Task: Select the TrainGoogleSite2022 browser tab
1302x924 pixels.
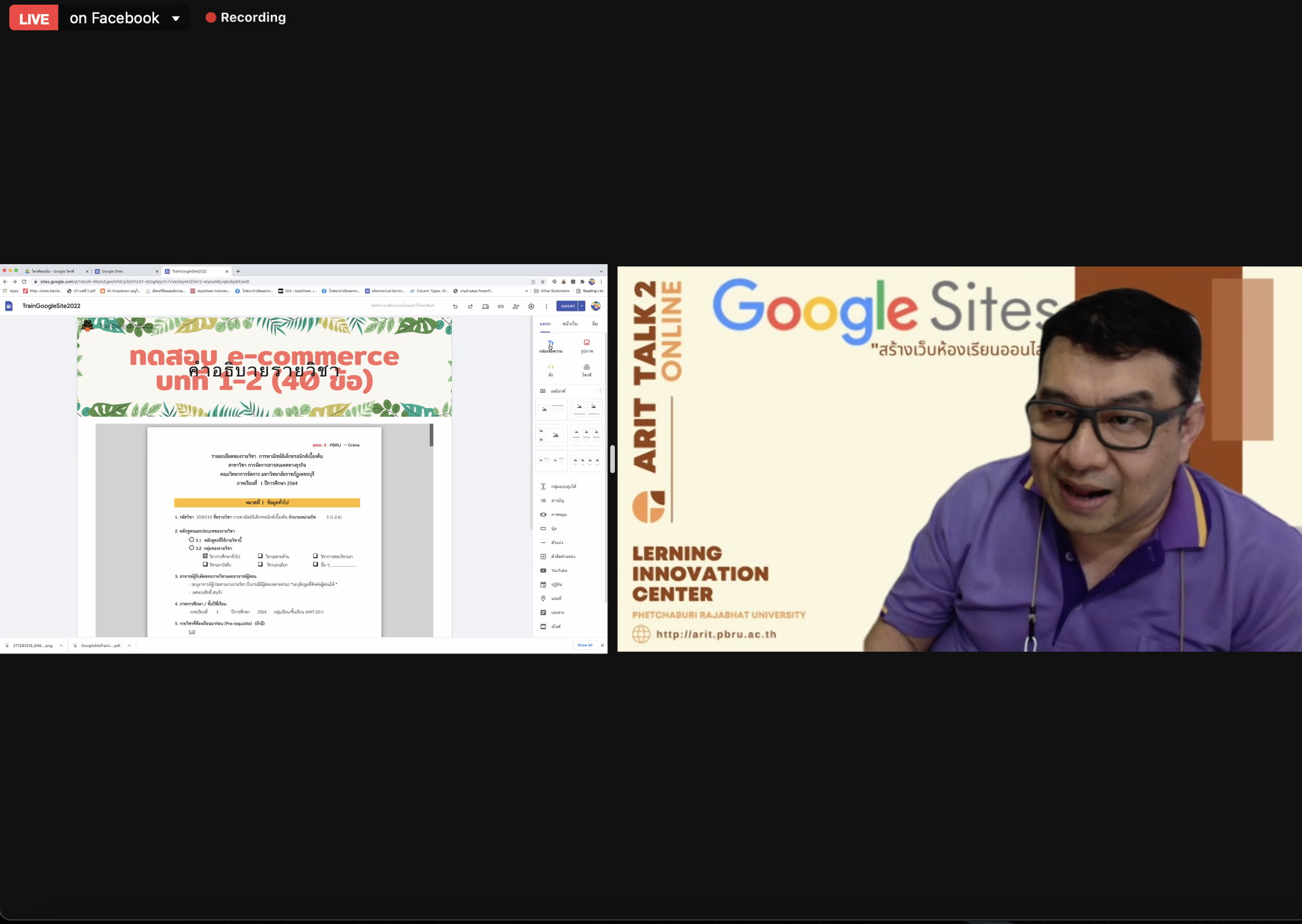Action: 196,271
